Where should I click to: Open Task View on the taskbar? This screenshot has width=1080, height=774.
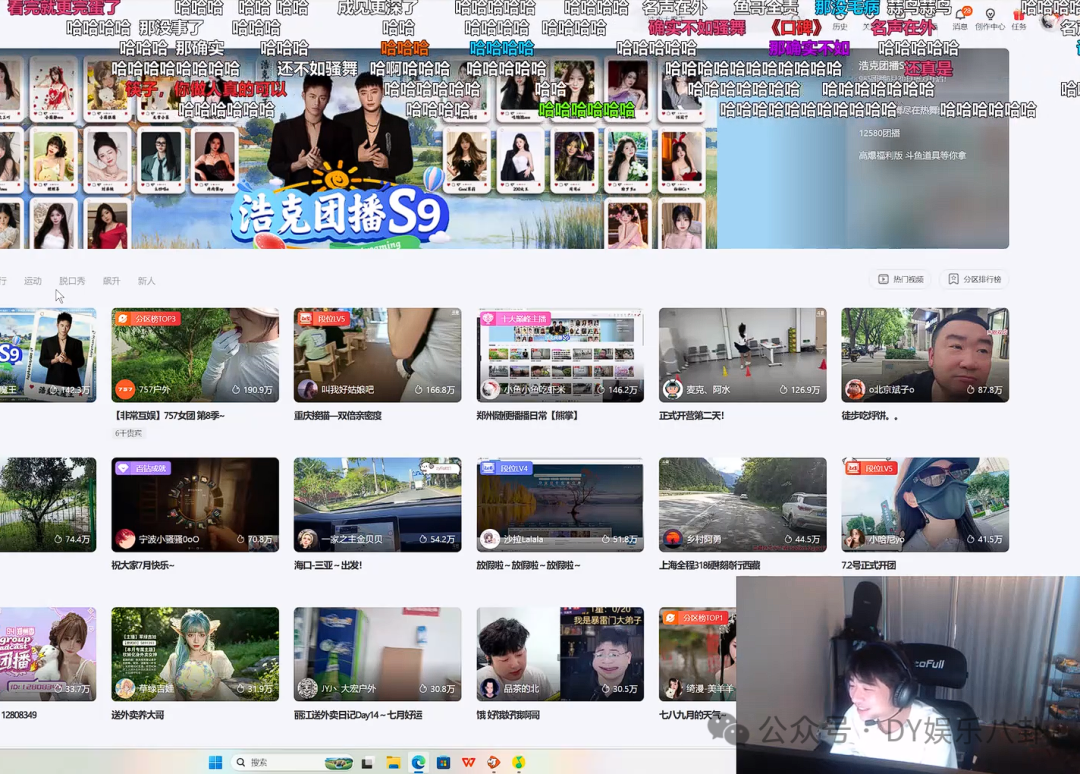[x=367, y=762]
